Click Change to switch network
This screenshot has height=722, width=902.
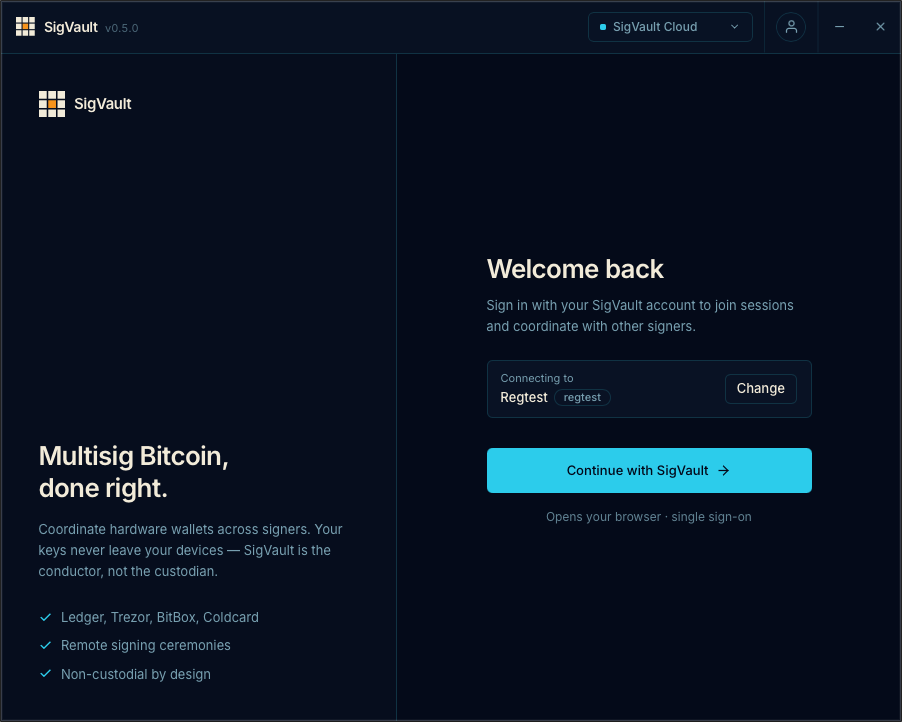point(760,389)
